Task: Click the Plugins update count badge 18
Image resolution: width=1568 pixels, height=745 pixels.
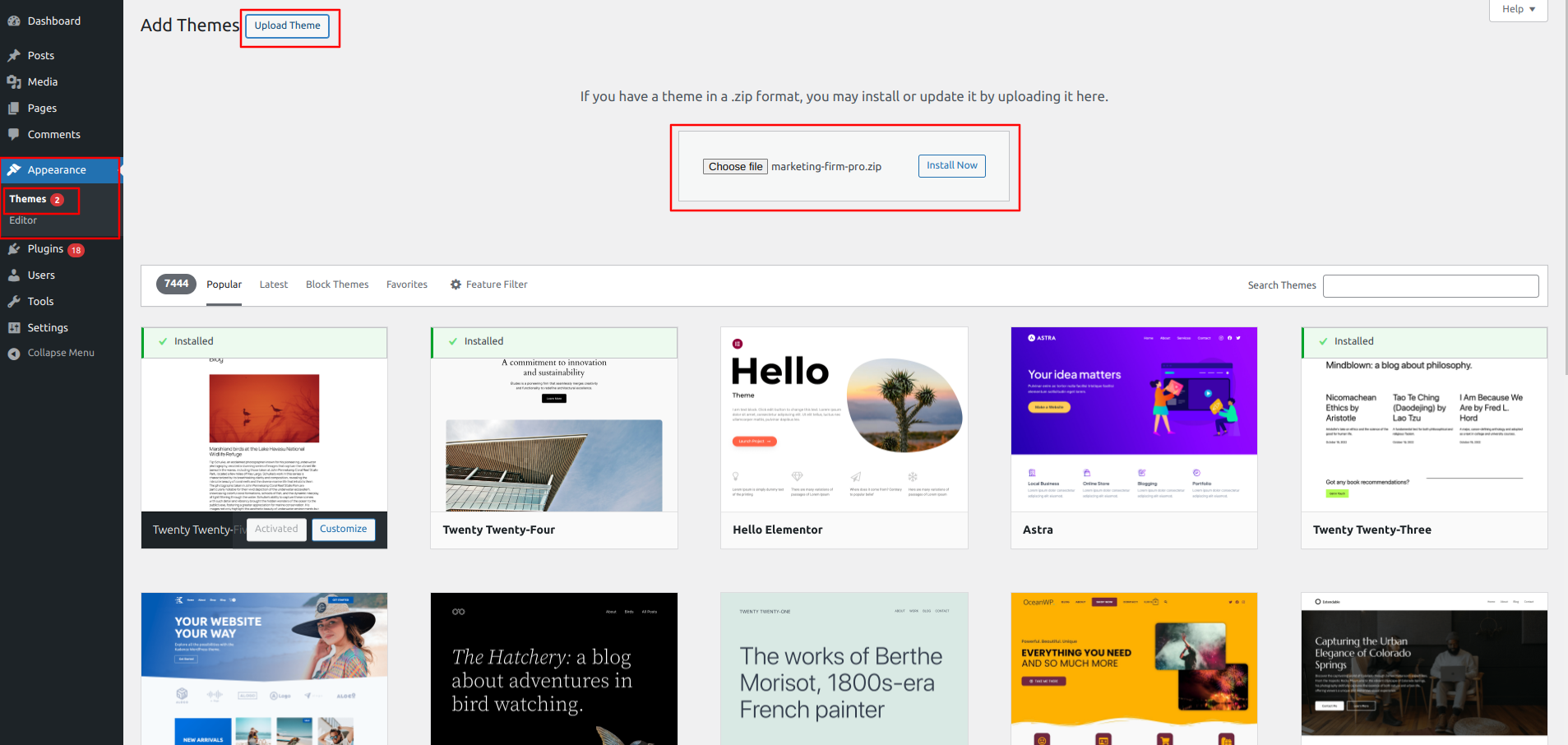Action: pyautogui.click(x=76, y=250)
